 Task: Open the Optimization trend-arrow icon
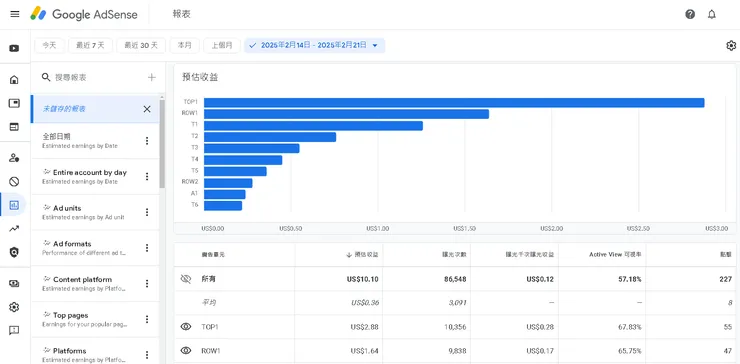pos(14,229)
